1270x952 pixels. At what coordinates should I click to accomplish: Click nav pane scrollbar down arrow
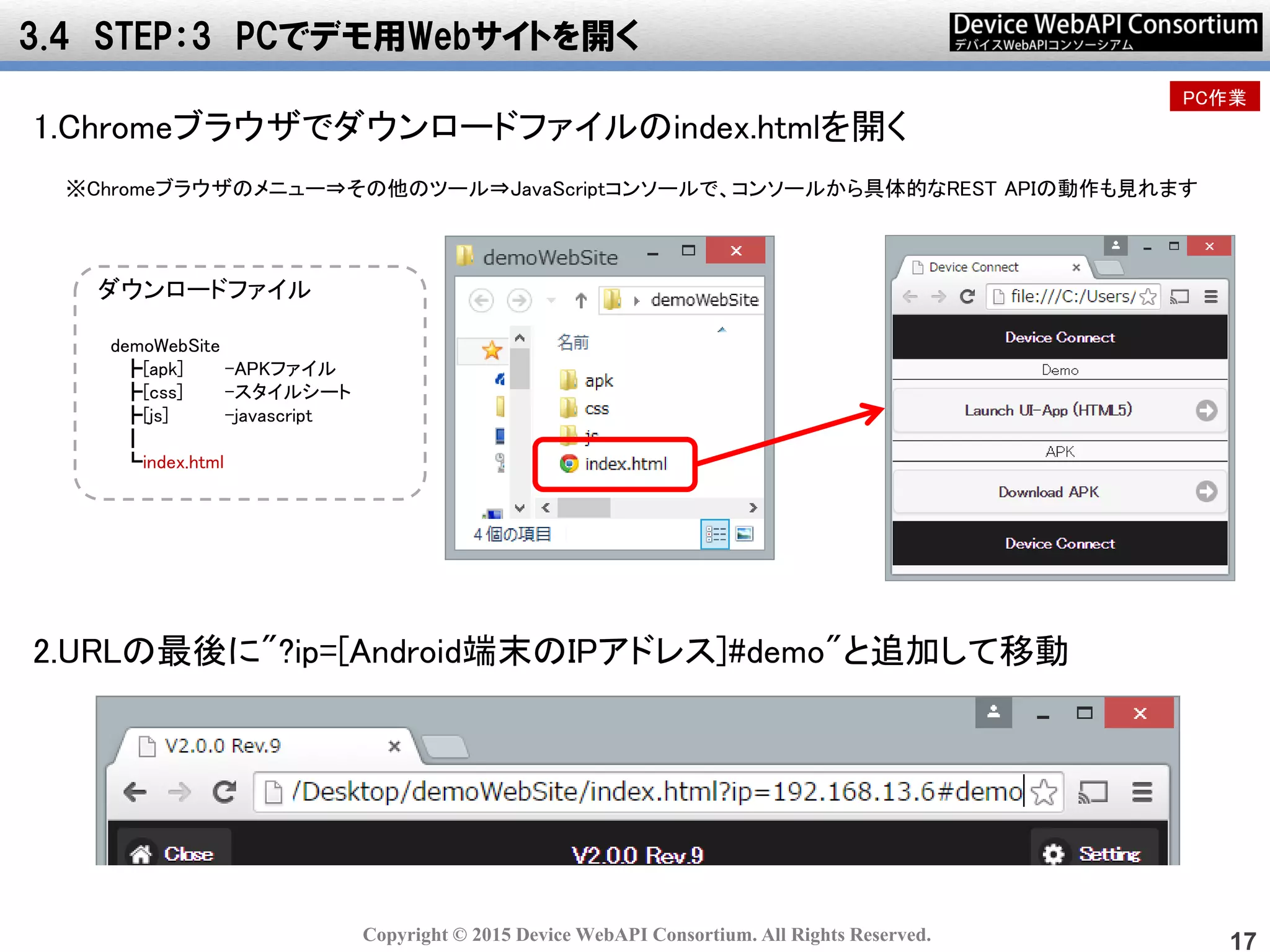(520, 508)
